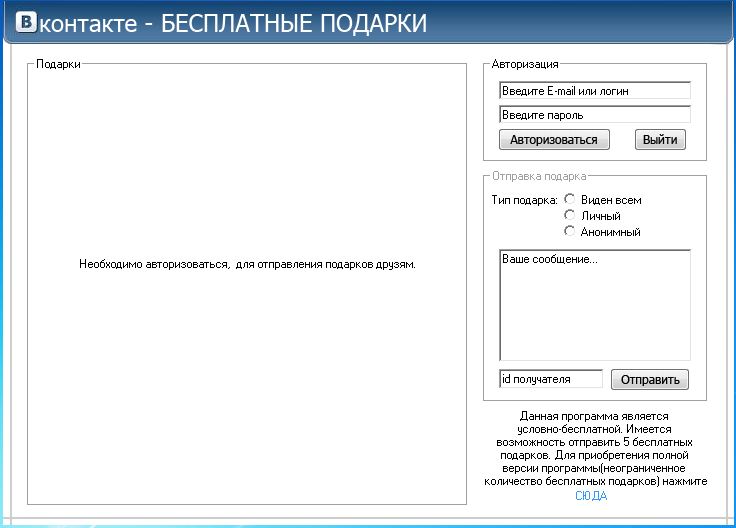Click the Выйти button
This screenshot has width=736, height=528.
[660, 140]
